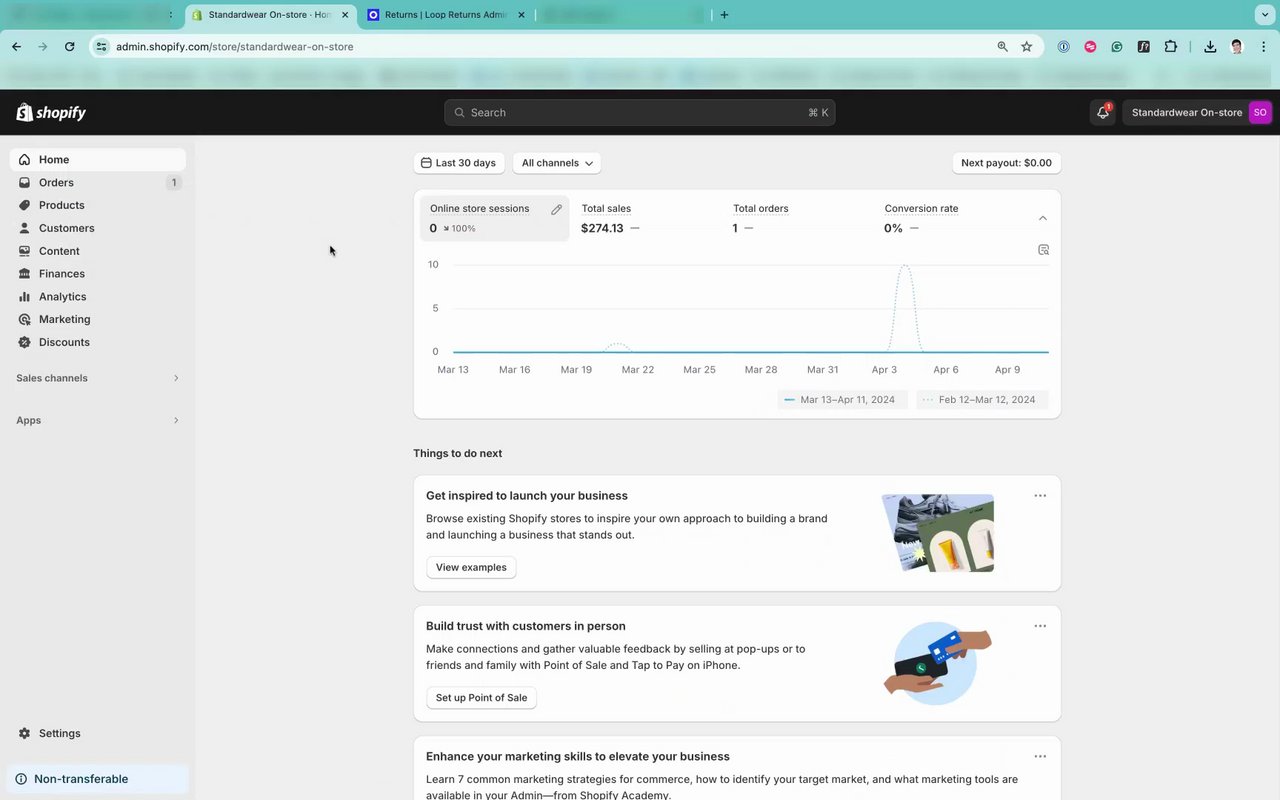Click the Next payout button
The width and height of the screenshot is (1280, 800).
(1006, 163)
